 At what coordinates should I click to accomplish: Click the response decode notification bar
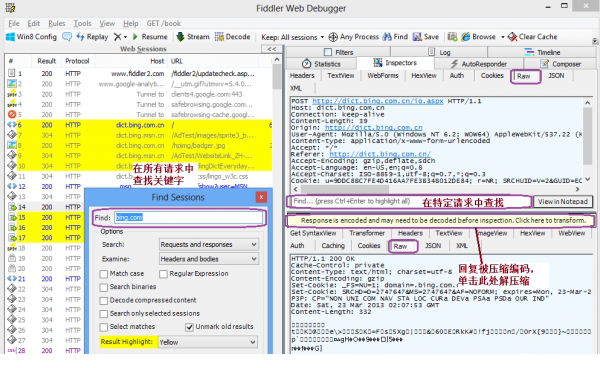(x=440, y=221)
